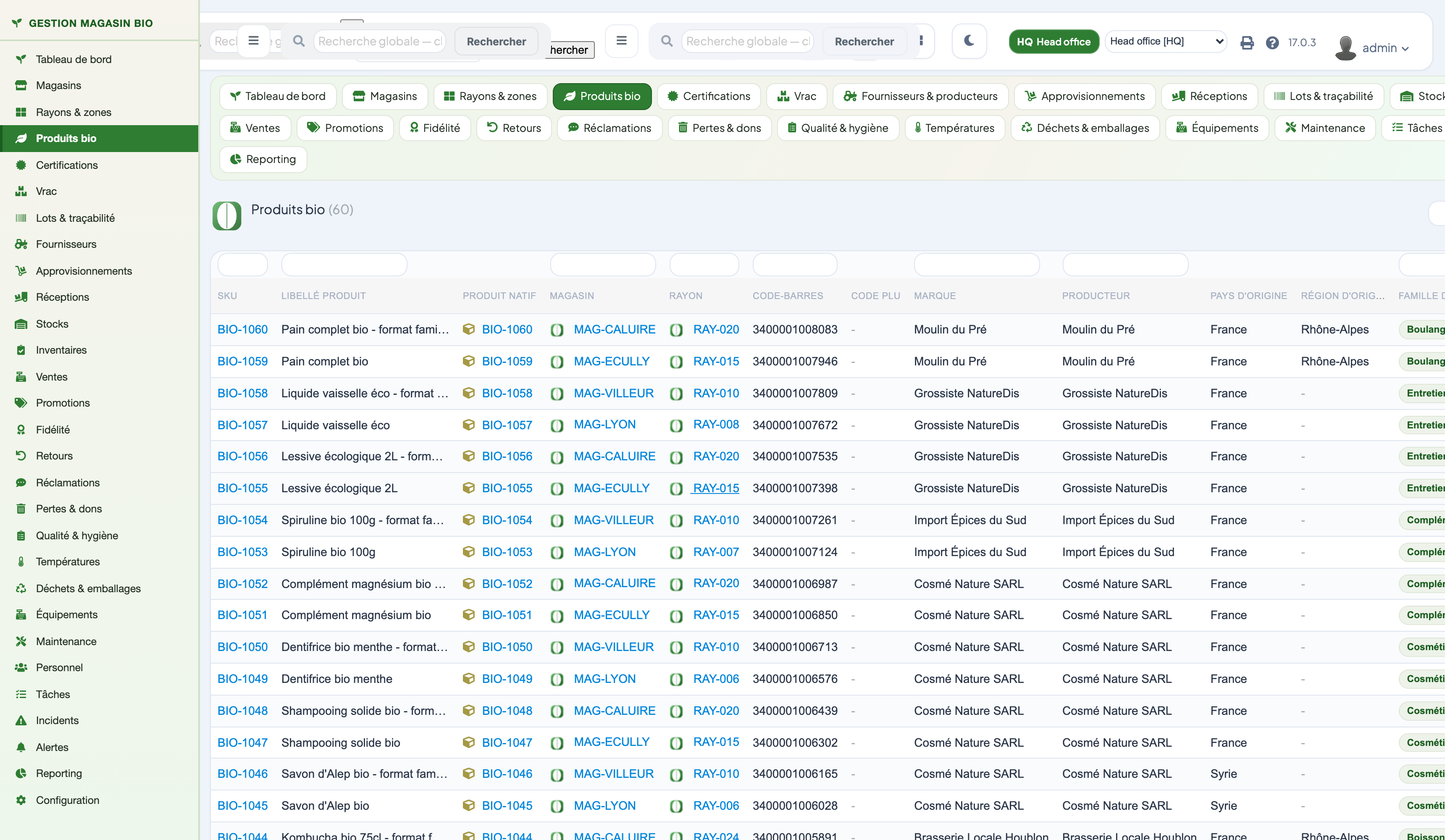Viewport: 1445px width, 840px height.
Task: Click Import Épices du Sud marque in BIO-1054 row
Action: [970, 520]
